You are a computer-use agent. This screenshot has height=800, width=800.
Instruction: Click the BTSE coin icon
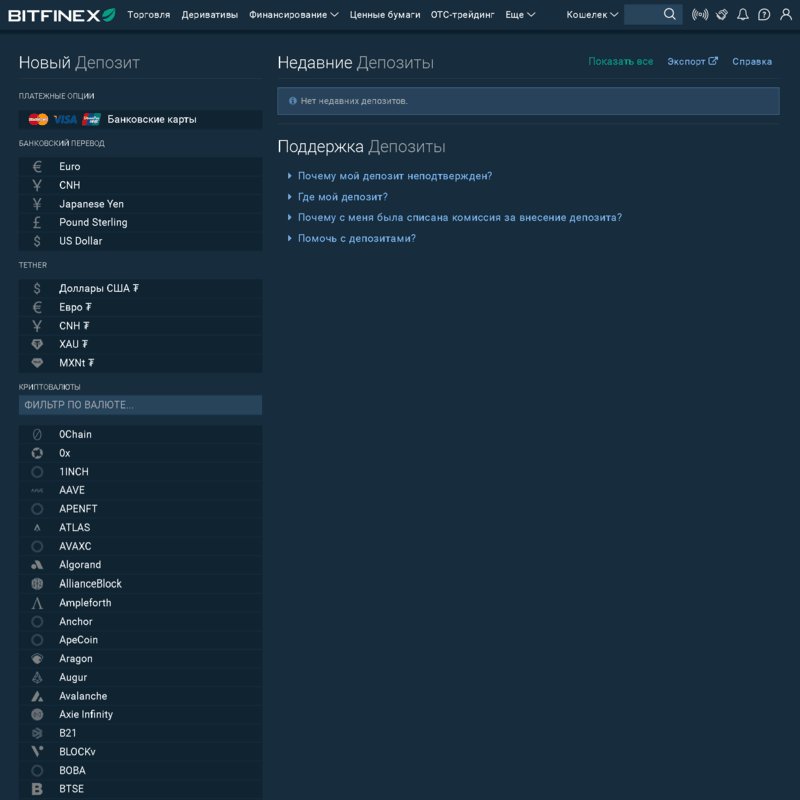click(37, 789)
